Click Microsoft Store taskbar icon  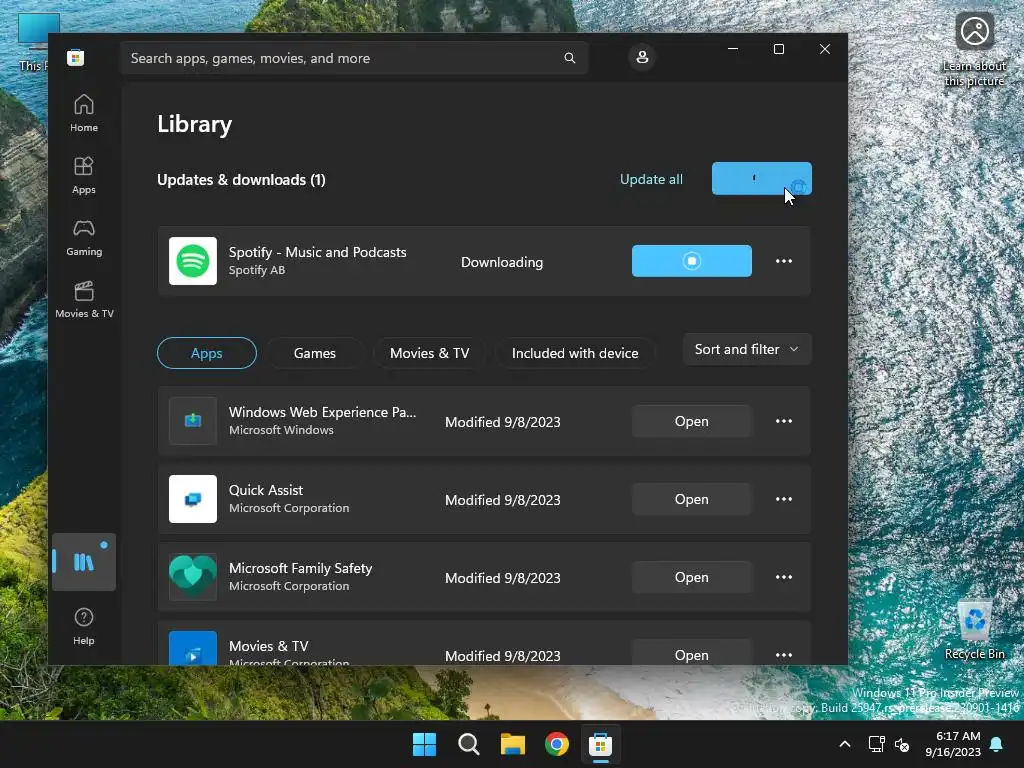click(x=600, y=744)
